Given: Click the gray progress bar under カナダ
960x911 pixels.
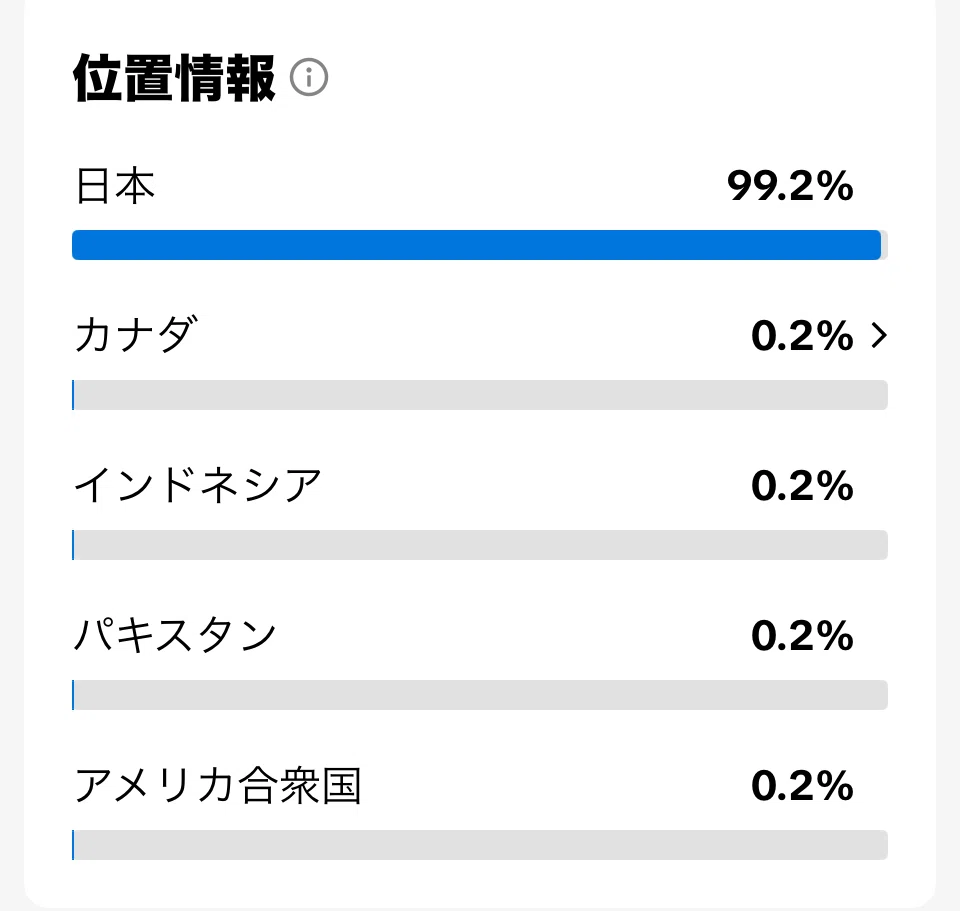Looking at the screenshot, I should (480, 395).
